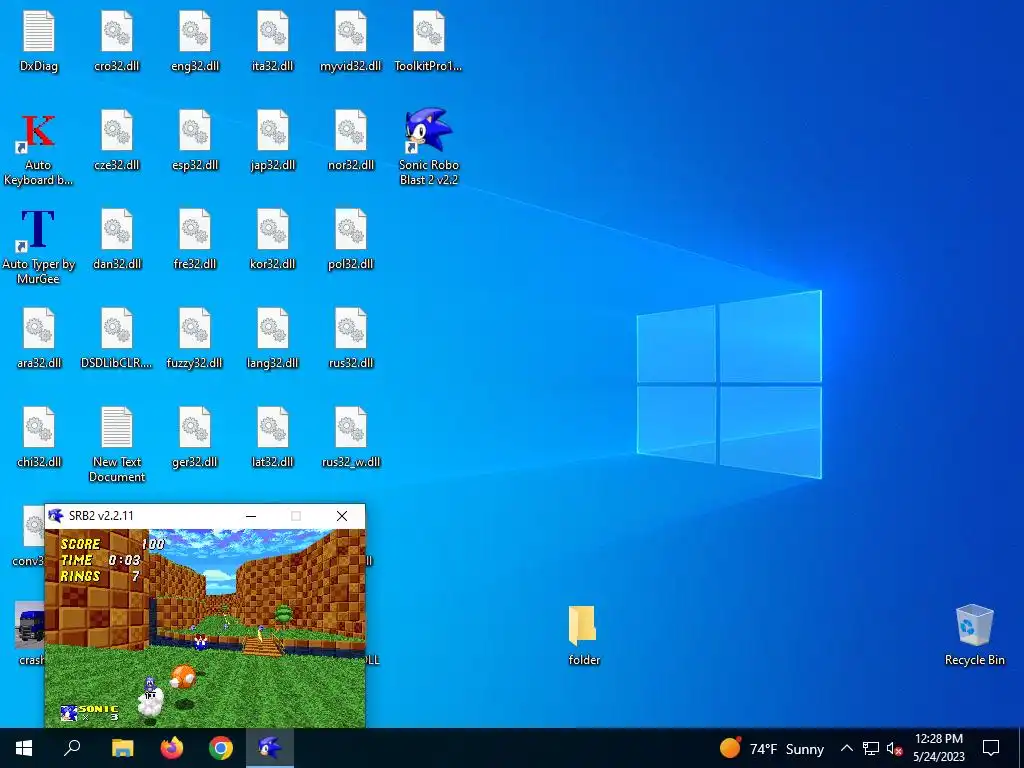Open the 74°F Sunny weather widget

click(x=771, y=748)
